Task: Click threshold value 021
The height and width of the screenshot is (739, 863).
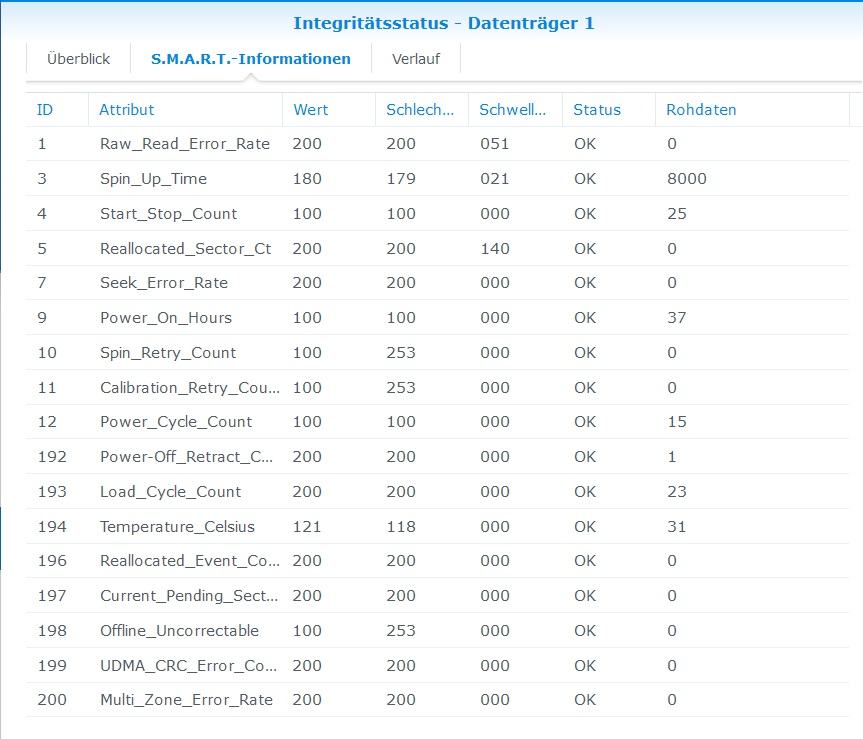Action: pyautogui.click(x=495, y=179)
